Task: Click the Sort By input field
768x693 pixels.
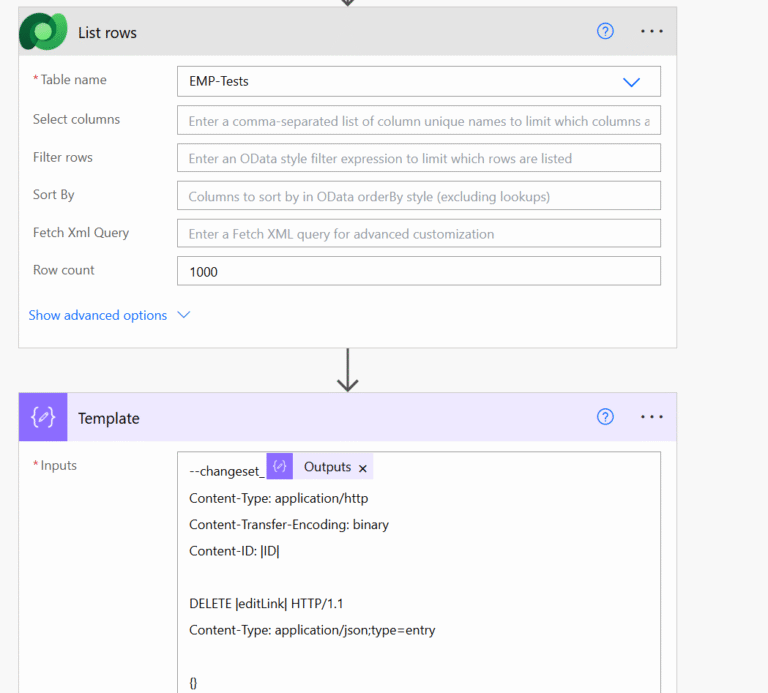Action: 418,195
